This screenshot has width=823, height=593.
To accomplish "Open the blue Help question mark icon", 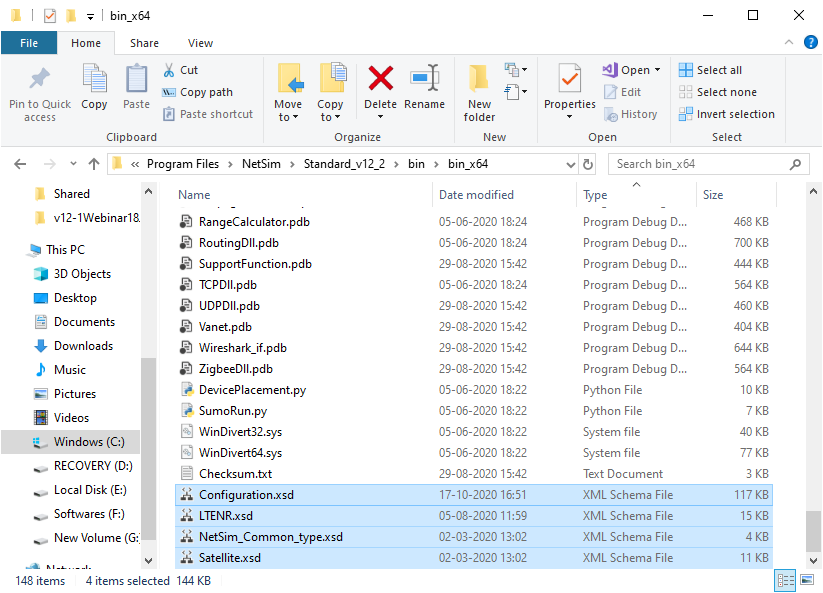I will tap(810, 42).
